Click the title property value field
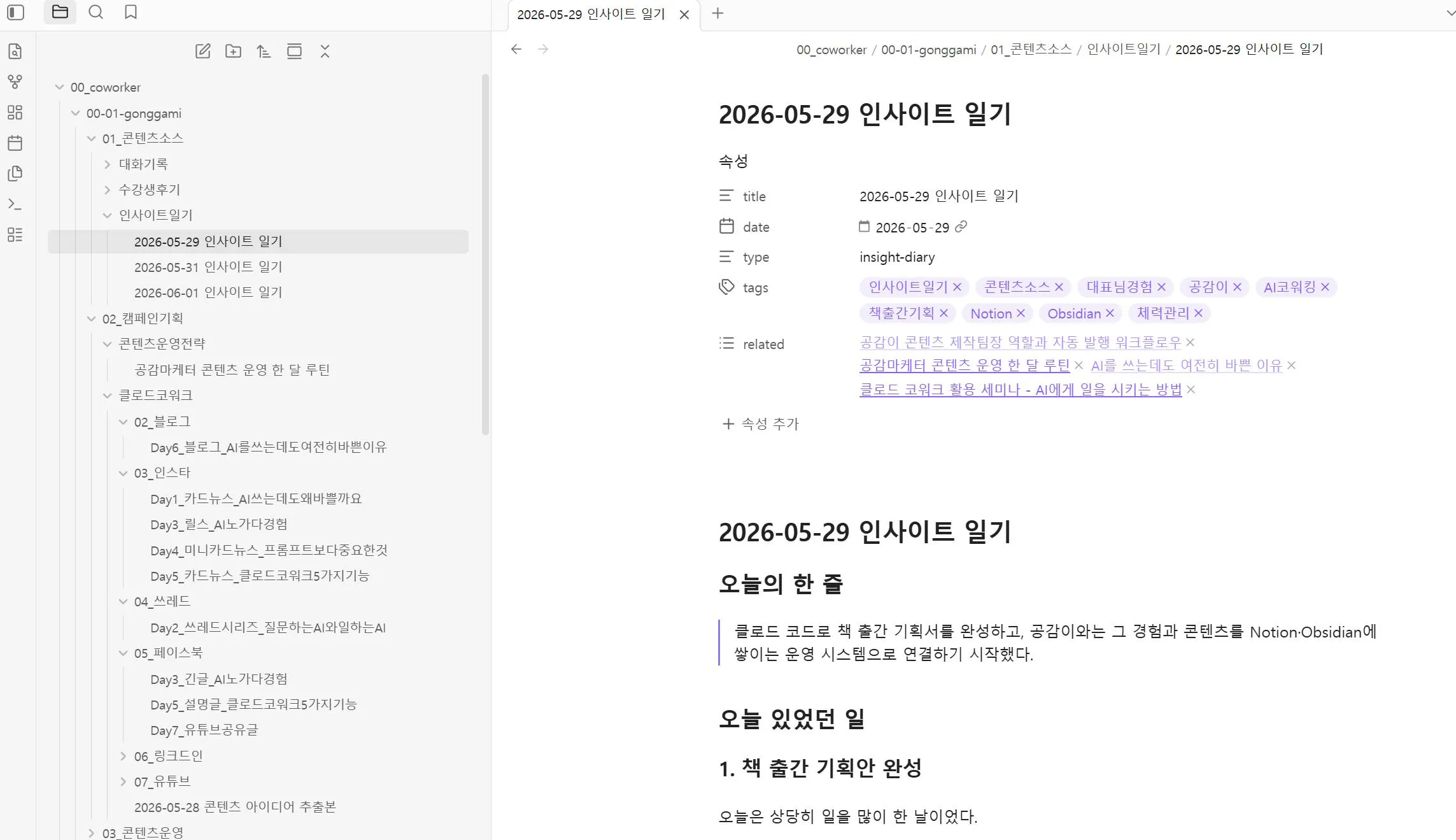1456x840 pixels. tap(939, 196)
